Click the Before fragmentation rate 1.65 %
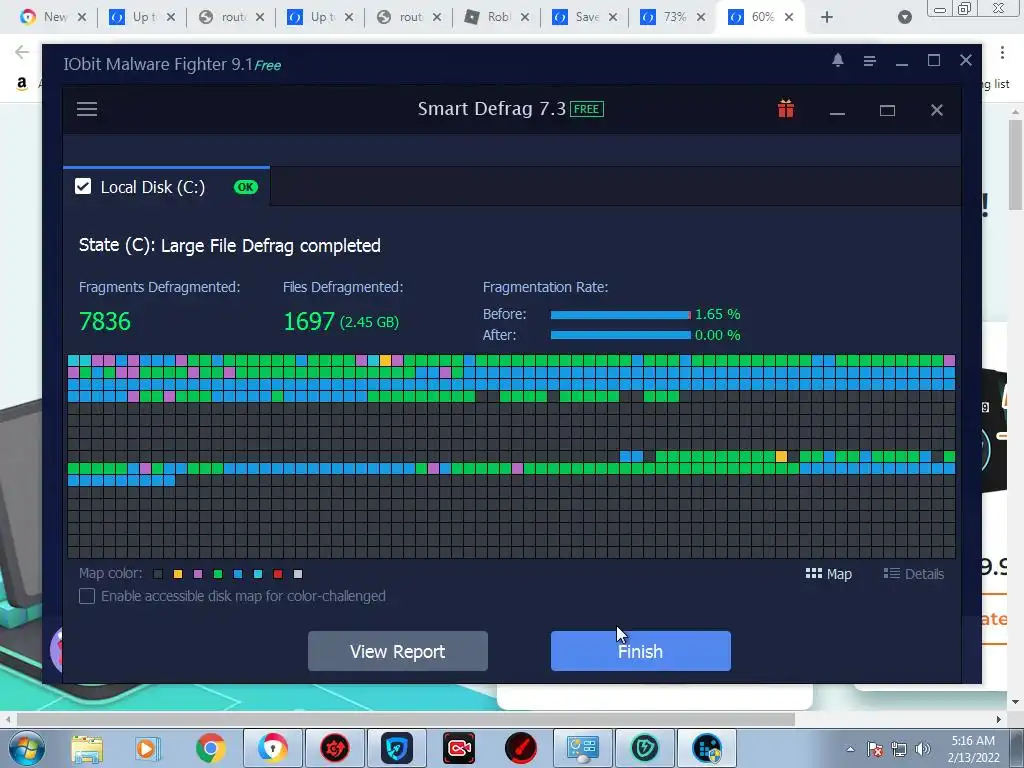The height and width of the screenshot is (768, 1024). [x=717, y=314]
